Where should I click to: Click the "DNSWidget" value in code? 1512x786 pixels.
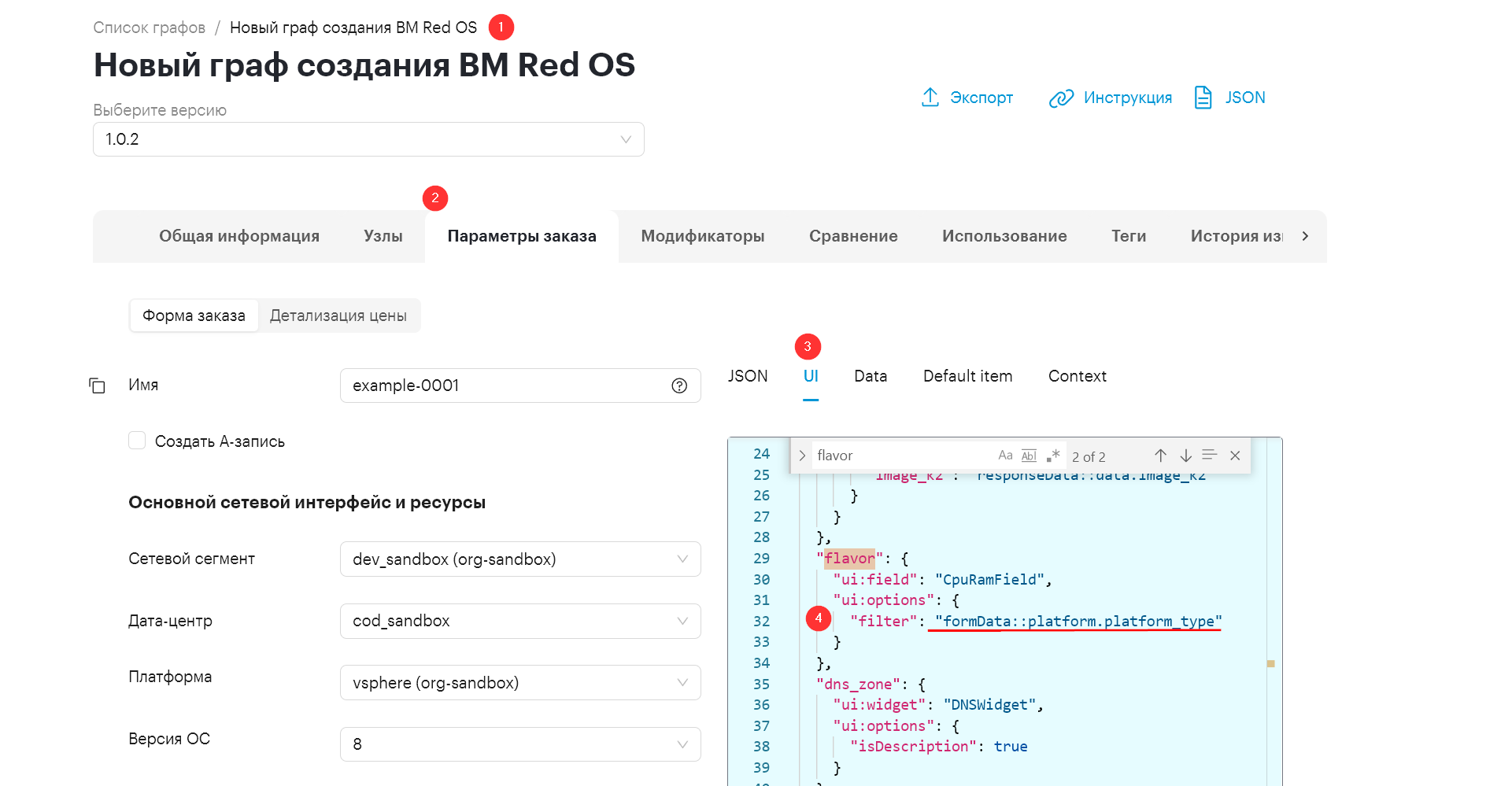989,705
